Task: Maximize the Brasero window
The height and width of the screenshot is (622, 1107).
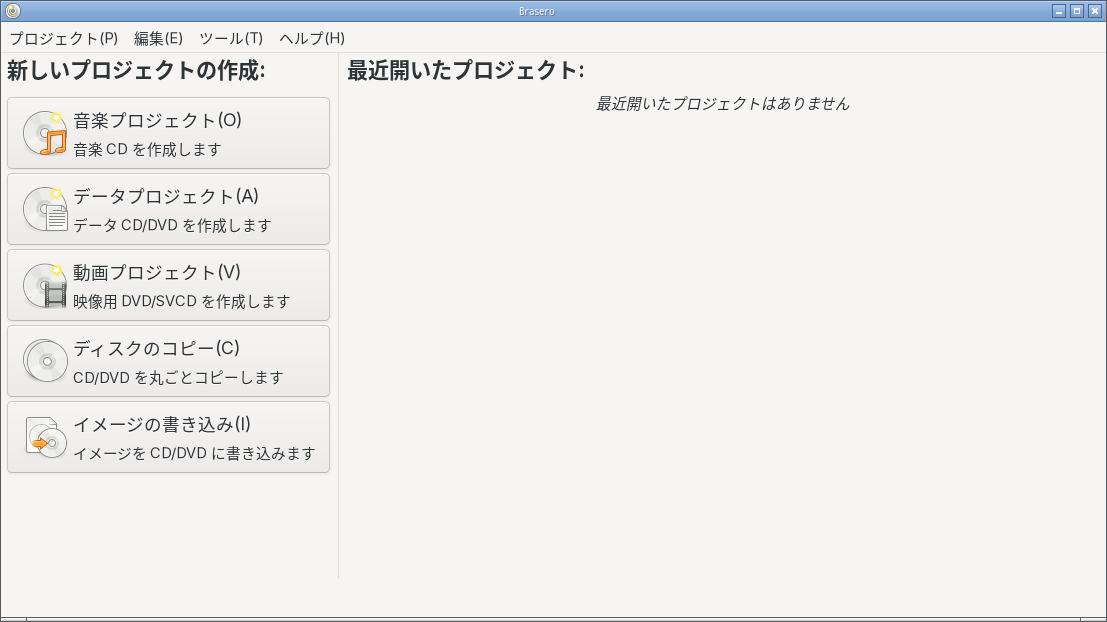Action: click(x=1077, y=11)
